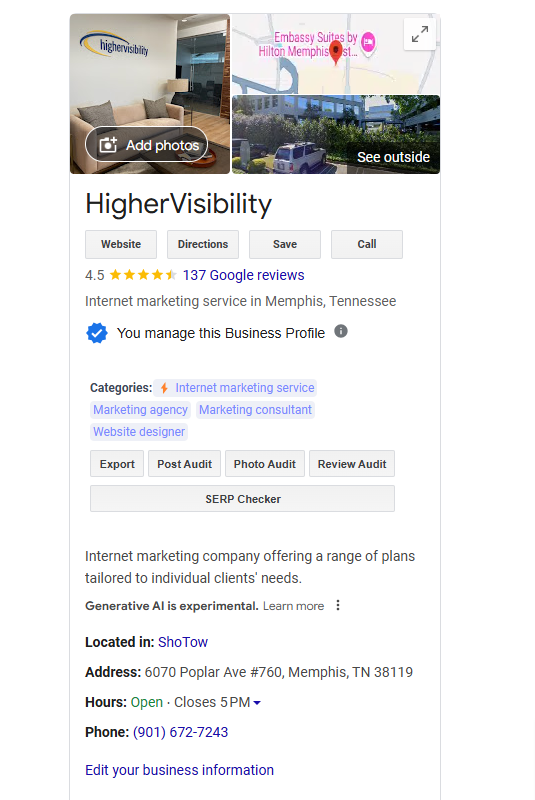Open the 137 Google reviews link

point(243,275)
